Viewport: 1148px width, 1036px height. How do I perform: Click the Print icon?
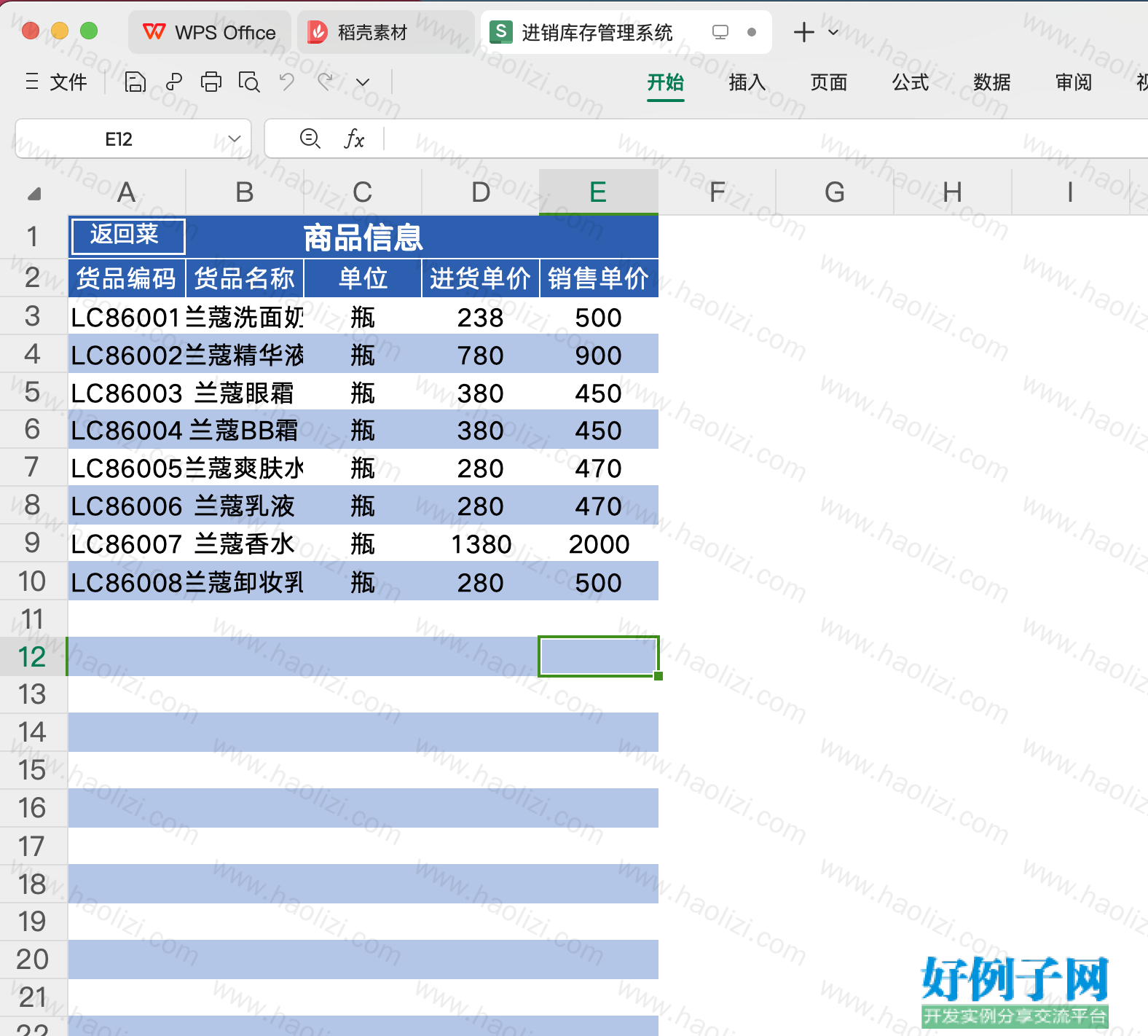[x=211, y=82]
